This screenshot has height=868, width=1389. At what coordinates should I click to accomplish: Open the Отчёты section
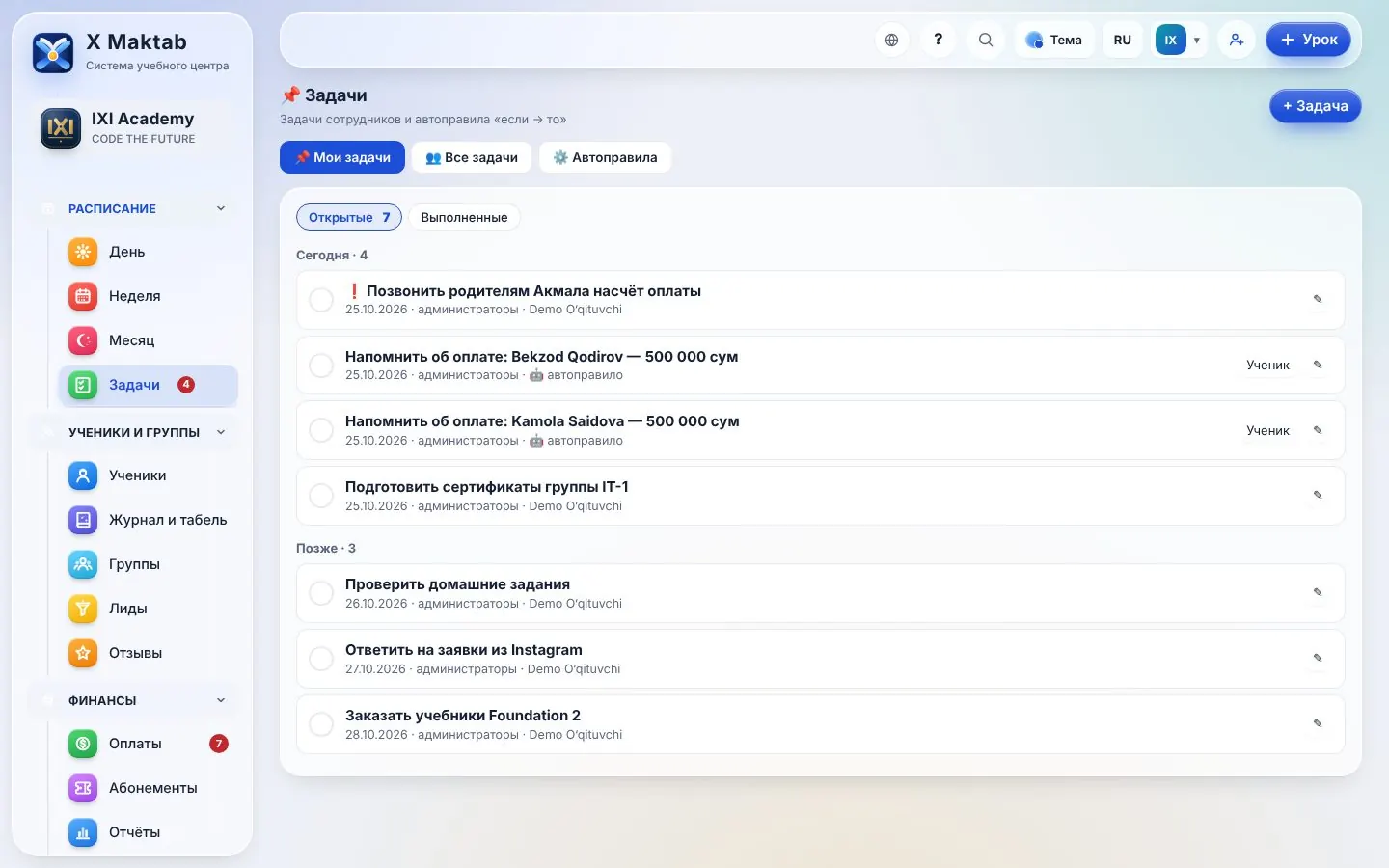149,832
